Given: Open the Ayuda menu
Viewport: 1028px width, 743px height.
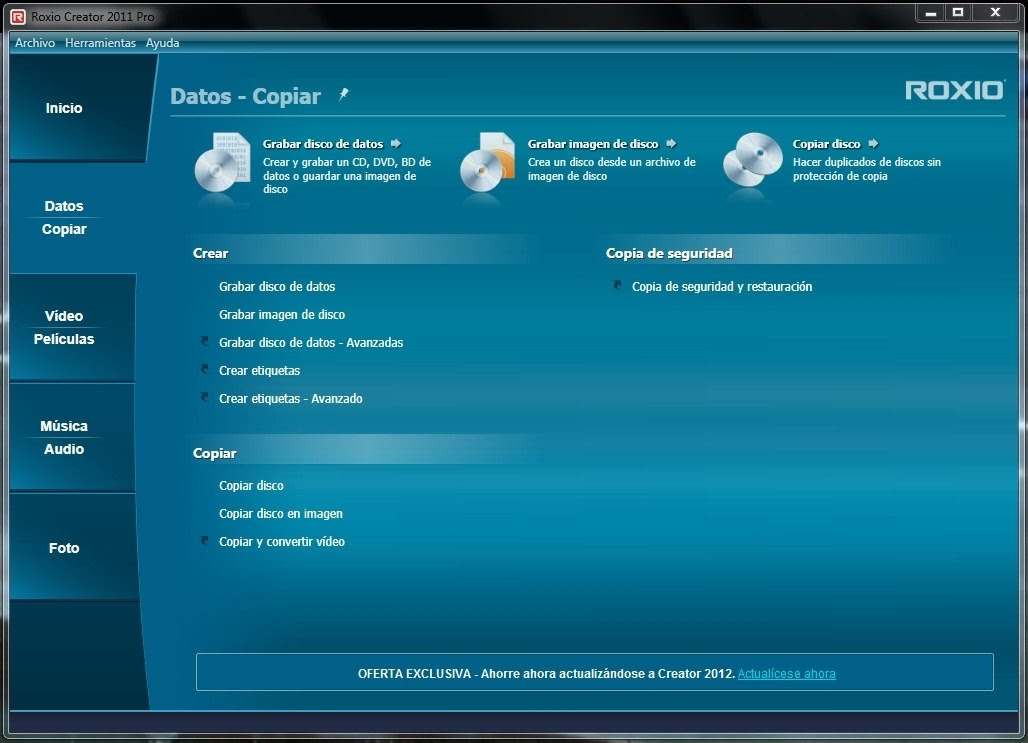Looking at the screenshot, I should coord(162,43).
